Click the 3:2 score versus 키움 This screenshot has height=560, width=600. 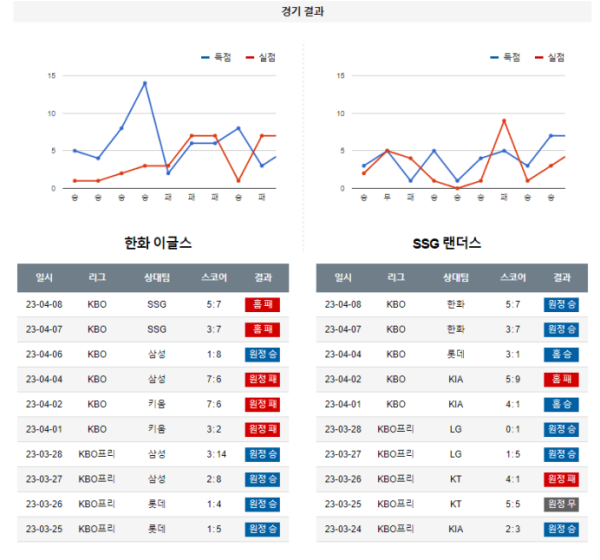pos(214,429)
